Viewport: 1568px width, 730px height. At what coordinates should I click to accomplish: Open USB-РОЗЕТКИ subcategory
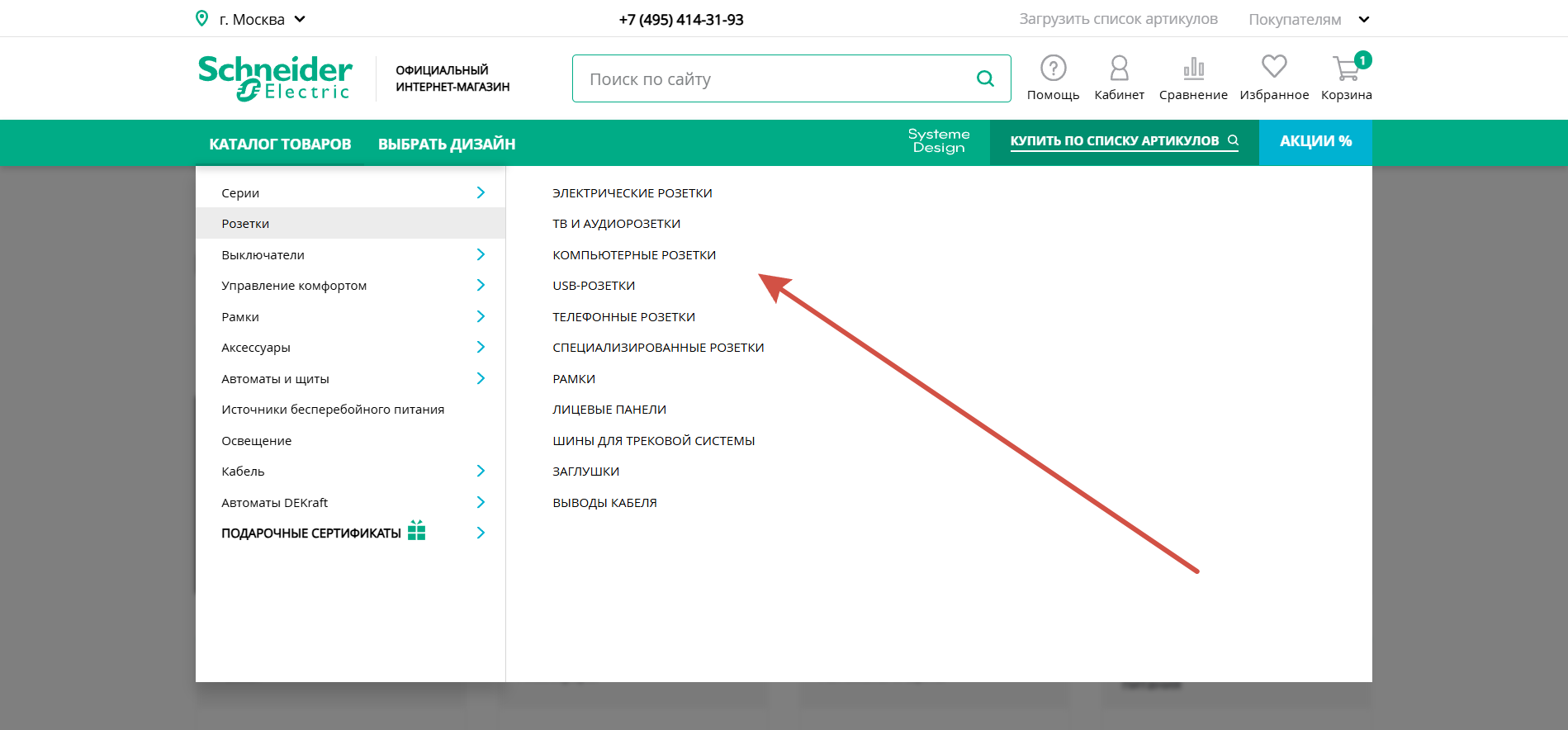click(594, 286)
